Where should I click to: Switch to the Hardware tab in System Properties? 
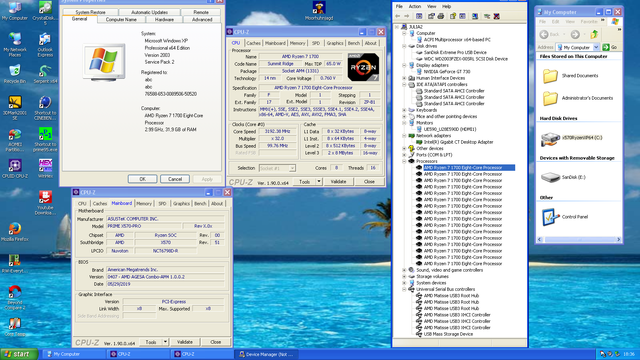[x=164, y=20]
